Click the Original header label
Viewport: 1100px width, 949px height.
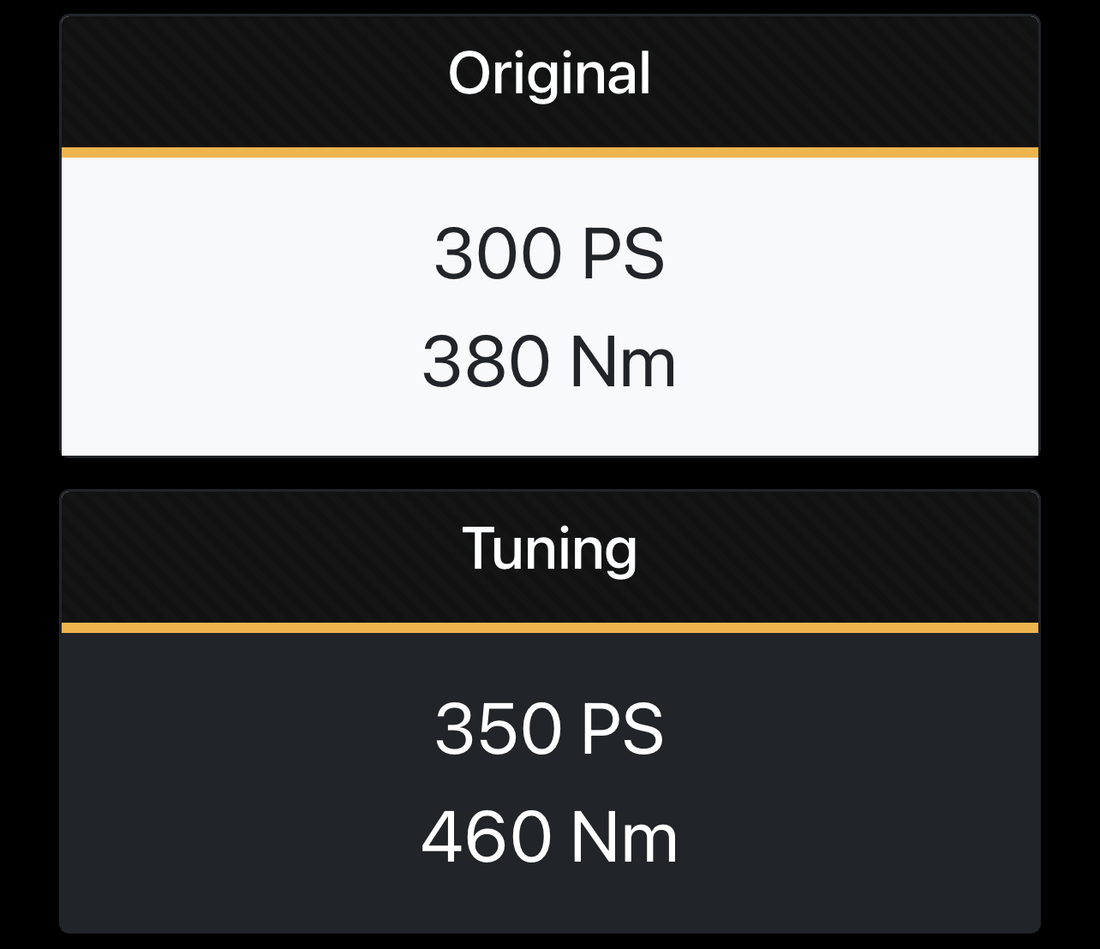point(549,75)
